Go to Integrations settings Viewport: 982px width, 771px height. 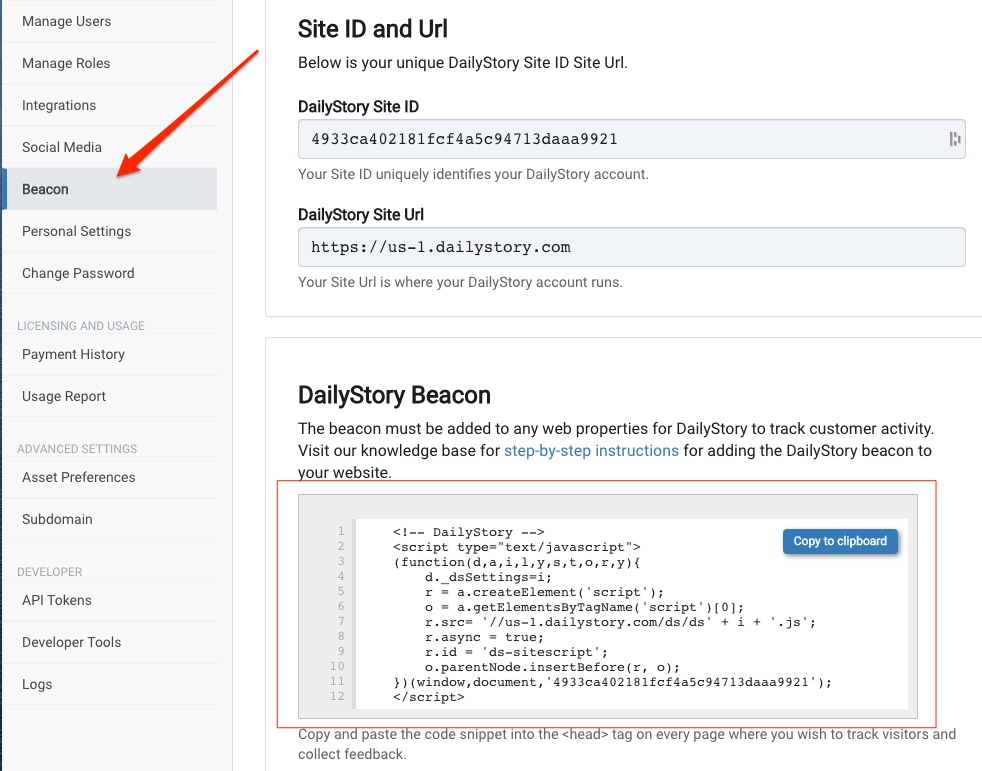click(59, 105)
